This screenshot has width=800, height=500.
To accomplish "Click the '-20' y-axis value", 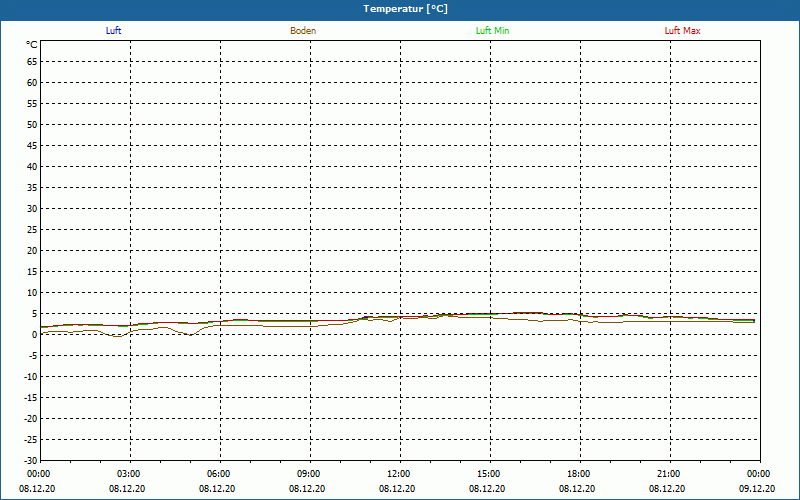I will click(x=32, y=419).
